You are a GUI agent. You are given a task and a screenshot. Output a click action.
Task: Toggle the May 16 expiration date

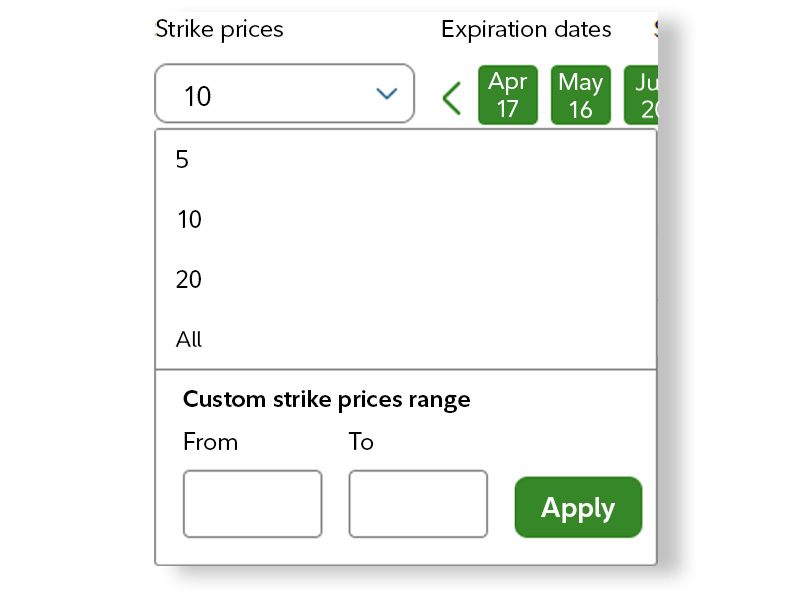(x=581, y=96)
